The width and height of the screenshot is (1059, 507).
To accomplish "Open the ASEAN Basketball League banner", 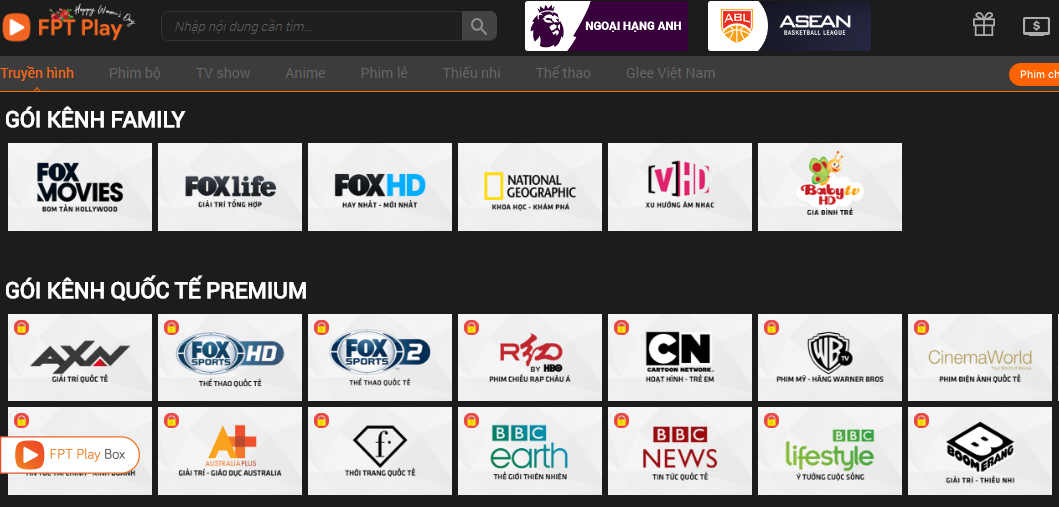I will coord(789,26).
